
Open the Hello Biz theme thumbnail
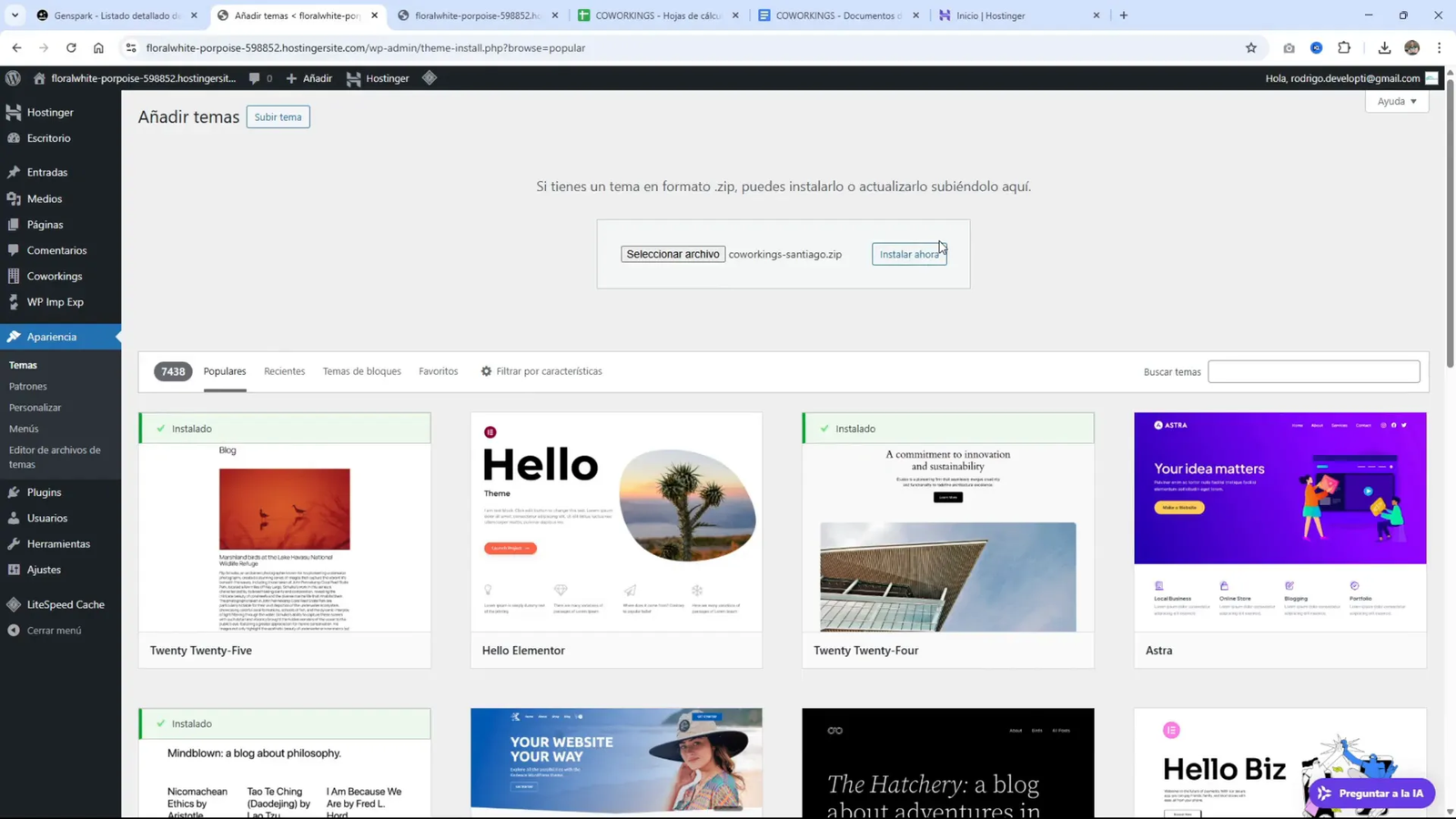click(x=1279, y=763)
